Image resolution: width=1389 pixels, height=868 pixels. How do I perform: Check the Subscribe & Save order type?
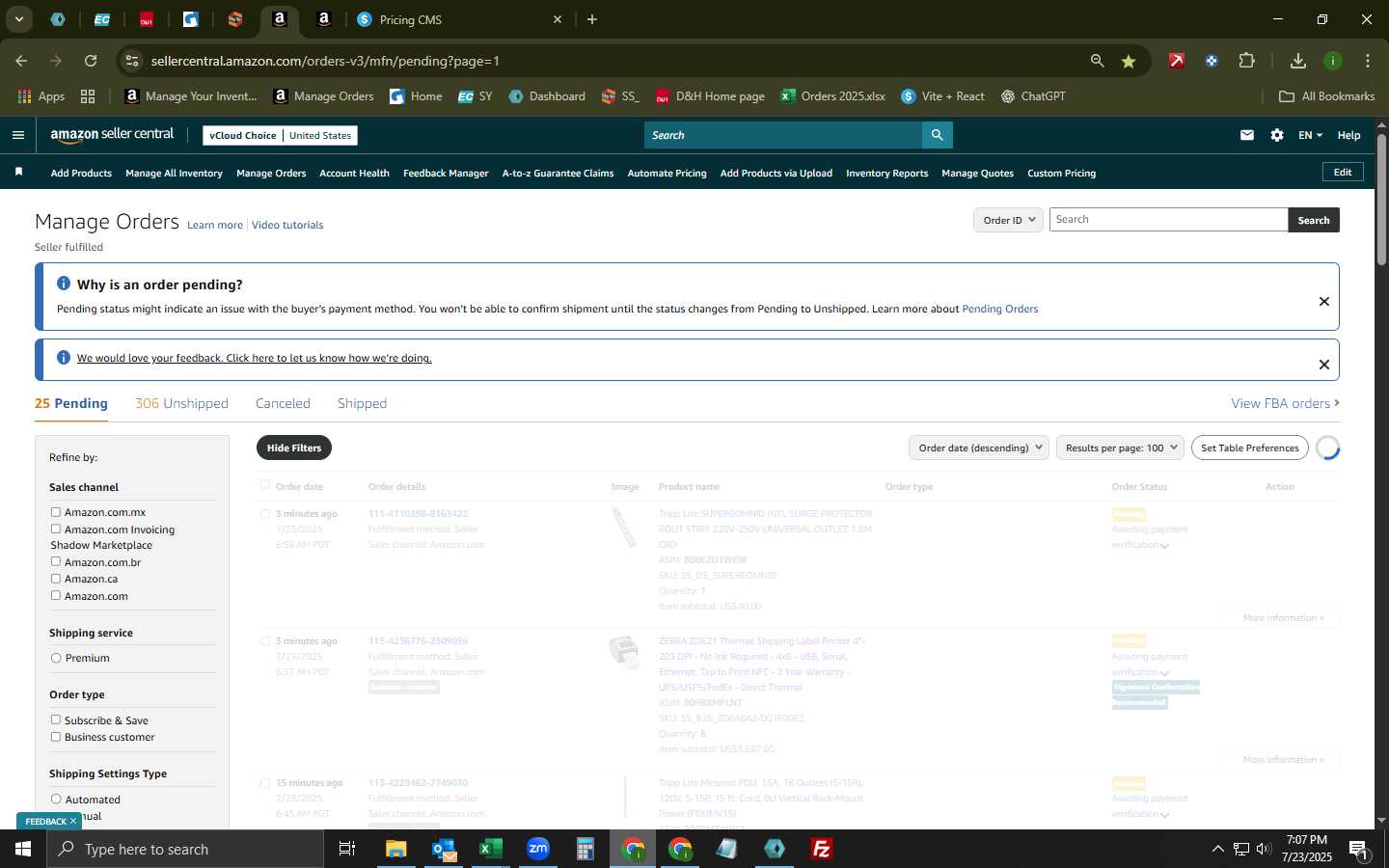point(56,719)
